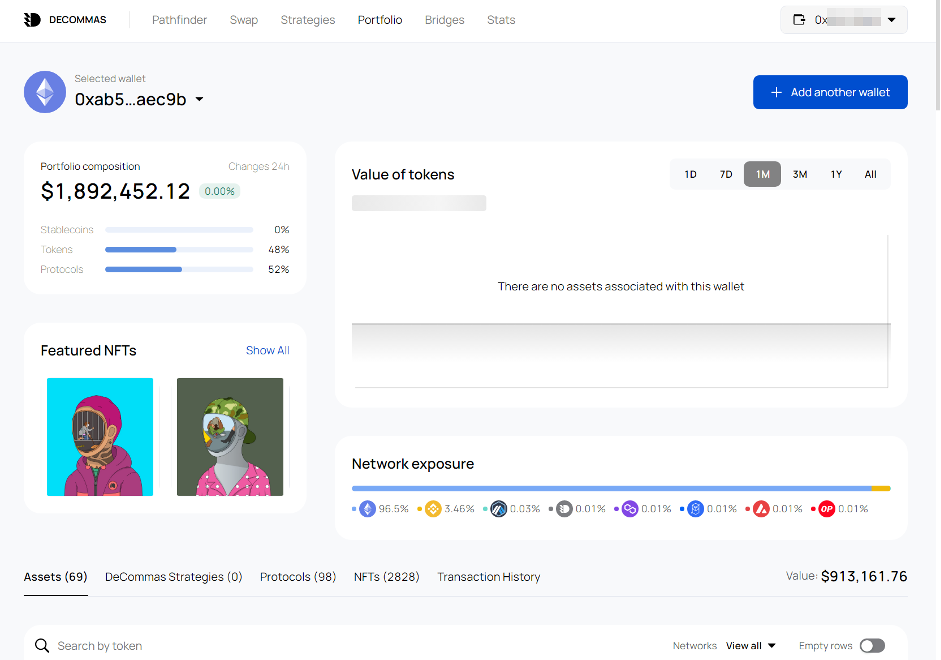
Task: Click the $913,161.76 assets value
Action: (864, 576)
